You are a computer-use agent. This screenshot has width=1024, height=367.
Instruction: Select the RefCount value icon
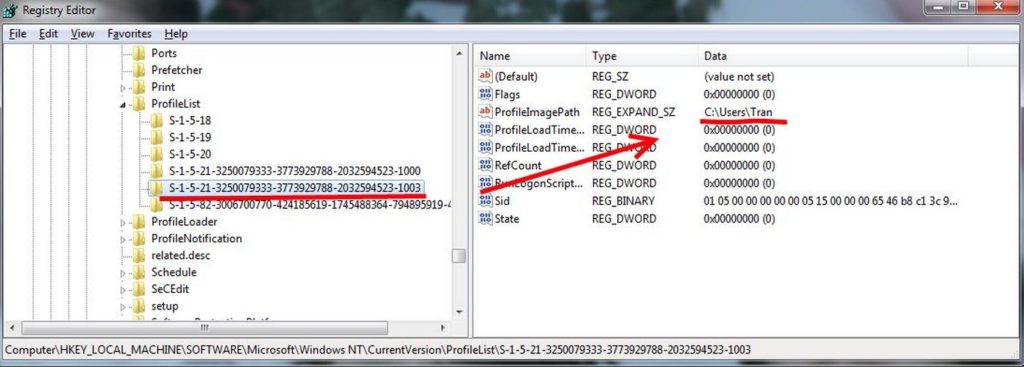(x=485, y=165)
